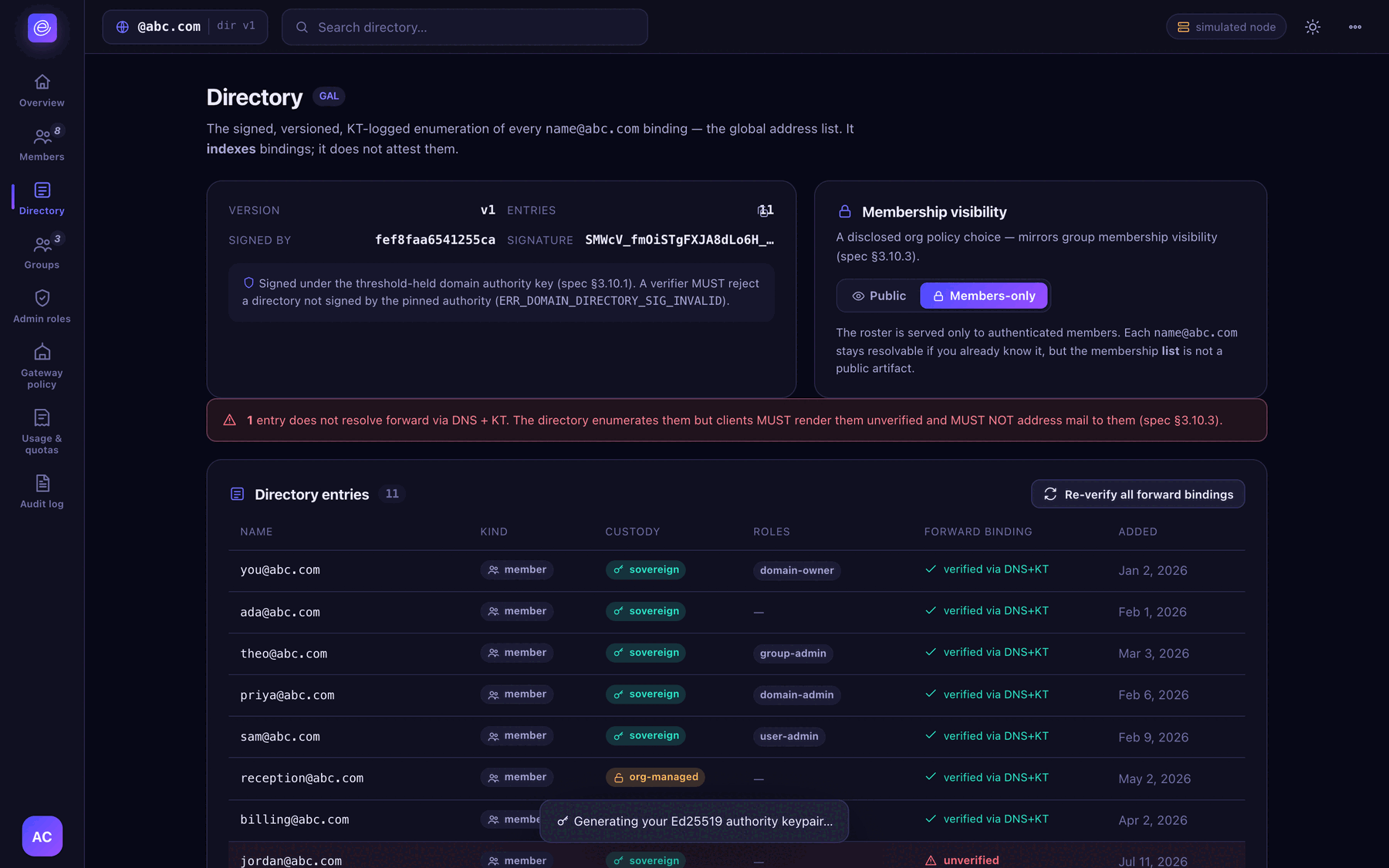Click the keypair generation toast
This screenshot has height=868, width=1389.
point(694,822)
